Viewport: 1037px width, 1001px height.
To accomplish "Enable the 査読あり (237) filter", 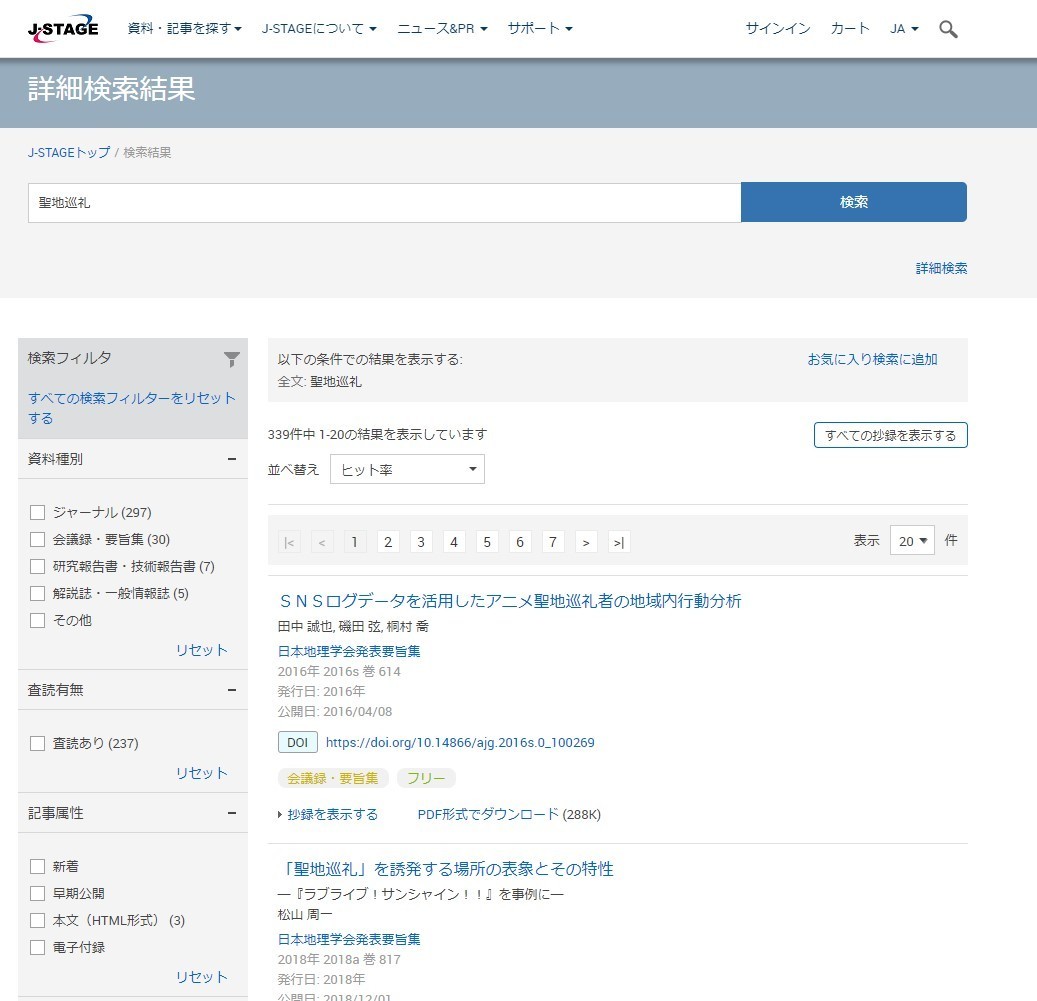I will pyautogui.click(x=37, y=743).
